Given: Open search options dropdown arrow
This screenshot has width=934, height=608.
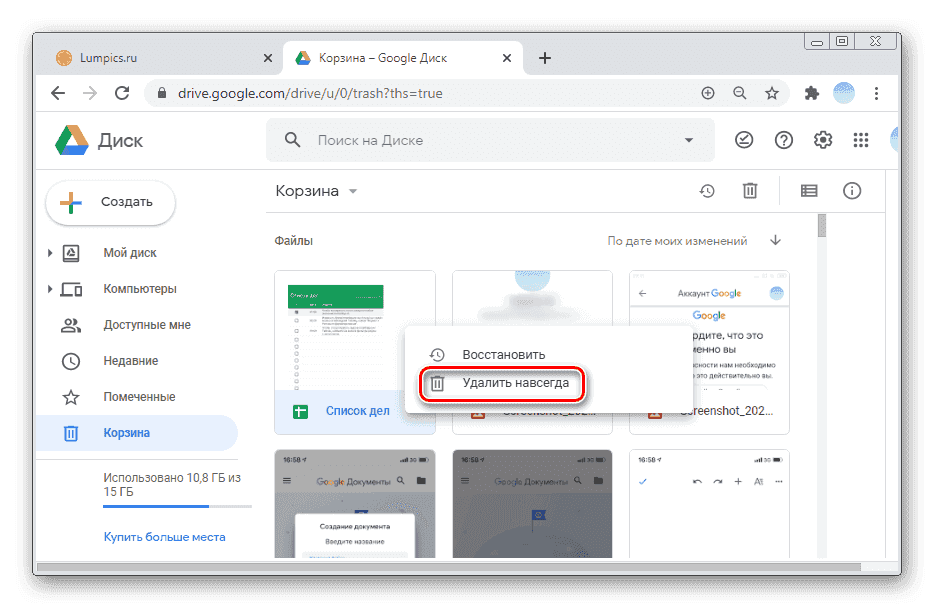Looking at the screenshot, I should [x=688, y=141].
